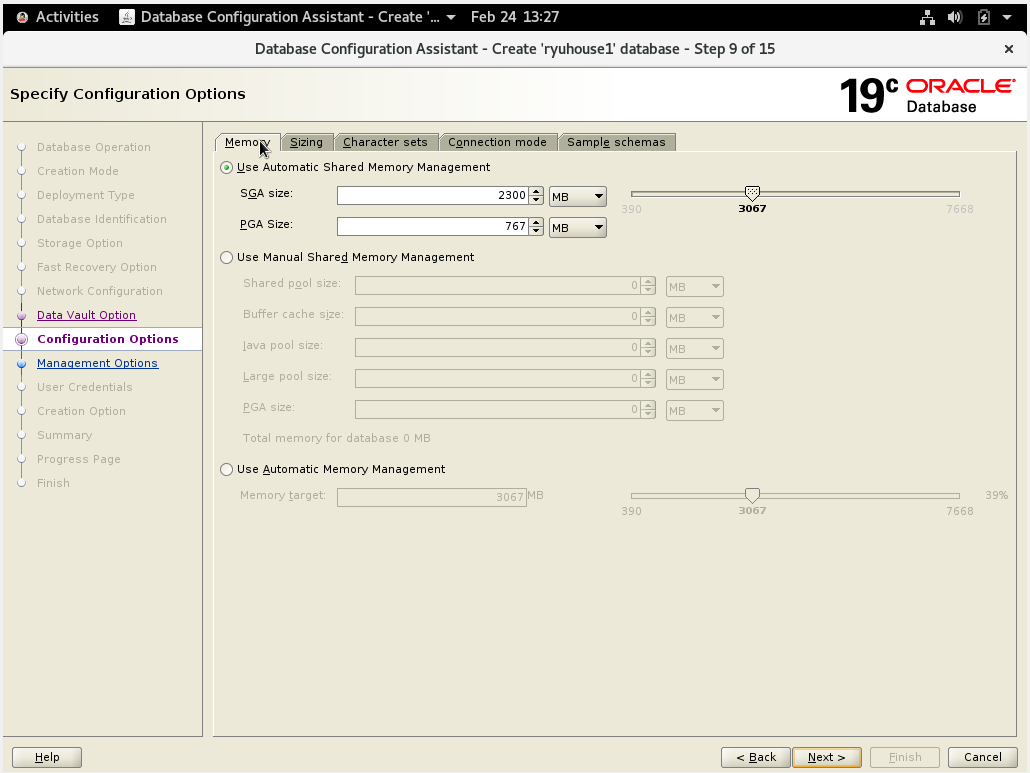The width and height of the screenshot is (1030, 773).
Task: Click the Summary step label
Action: (x=64, y=435)
